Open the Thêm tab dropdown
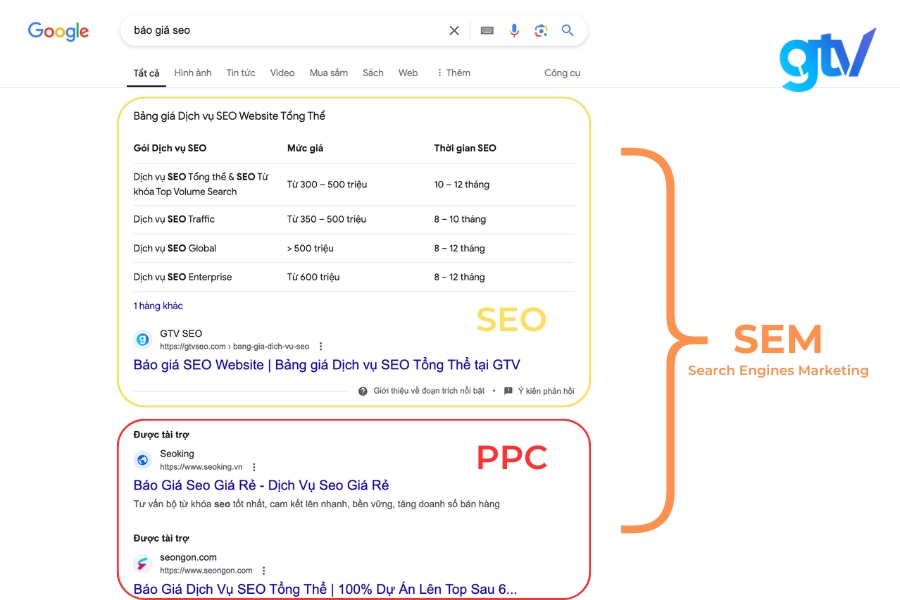This screenshot has width=900, height=600. coord(452,72)
